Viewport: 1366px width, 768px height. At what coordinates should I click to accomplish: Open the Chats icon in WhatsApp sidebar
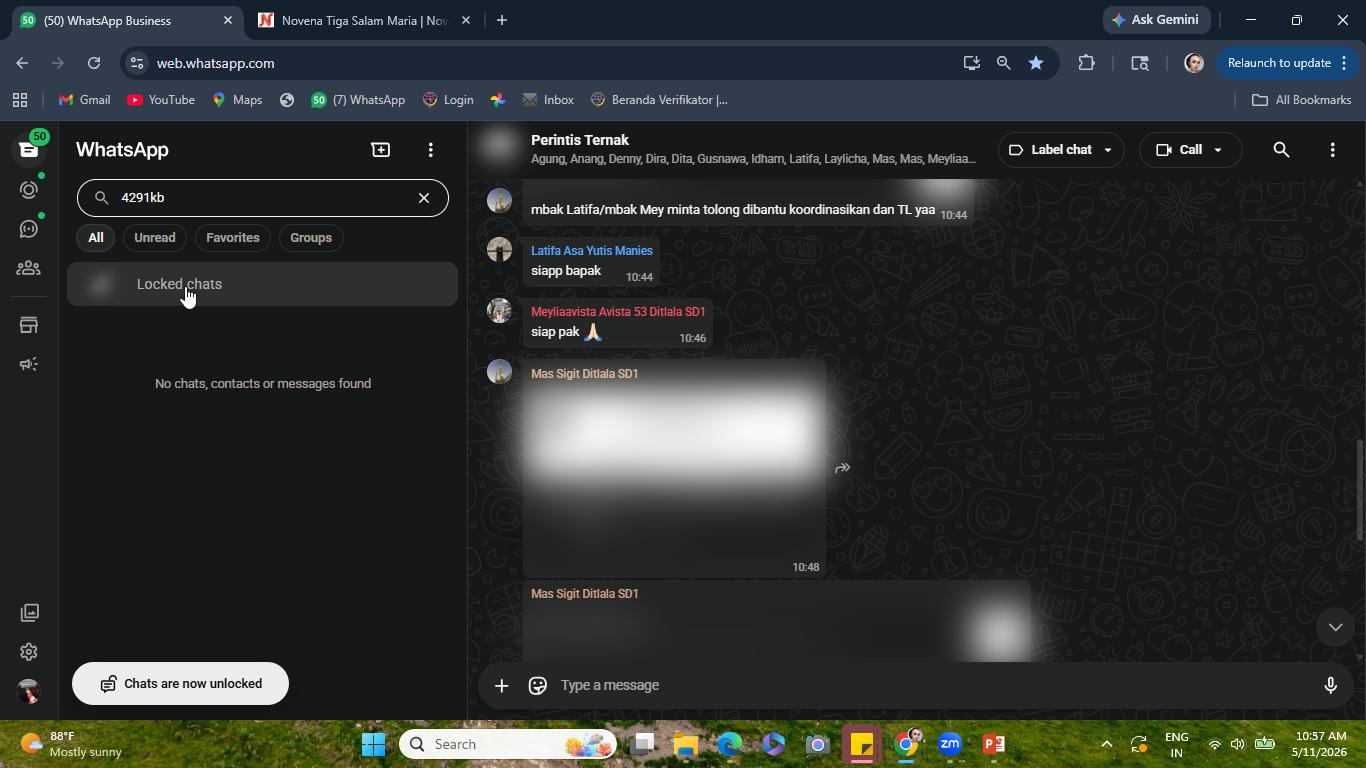click(x=28, y=150)
